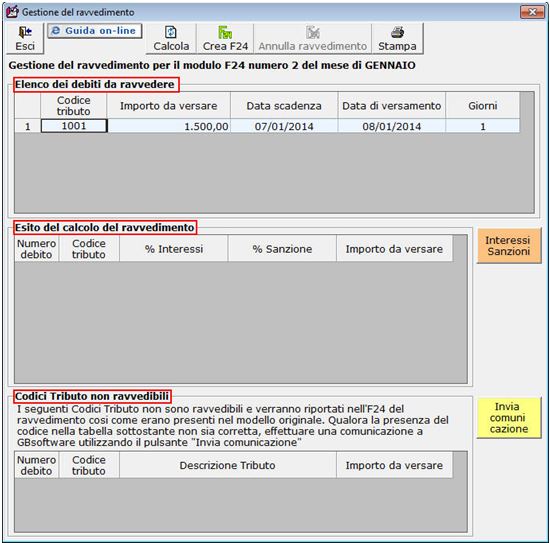The width and height of the screenshot is (550, 543).
Task: Click the debiti table vertical scrollbar
Action: (527, 152)
